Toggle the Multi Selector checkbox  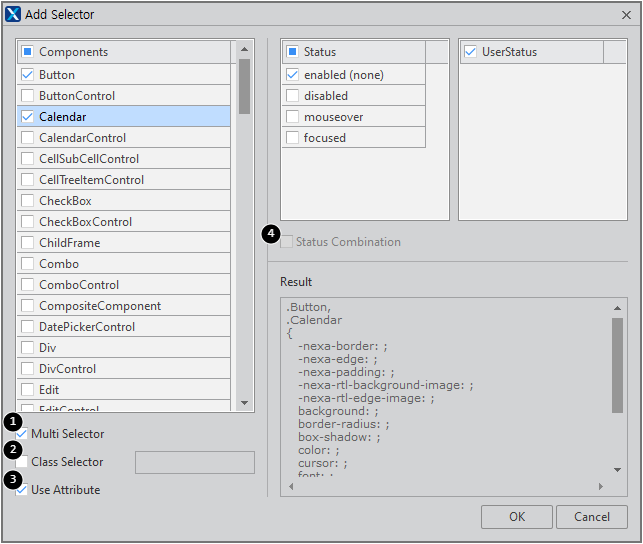pyautogui.click(x=22, y=434)
